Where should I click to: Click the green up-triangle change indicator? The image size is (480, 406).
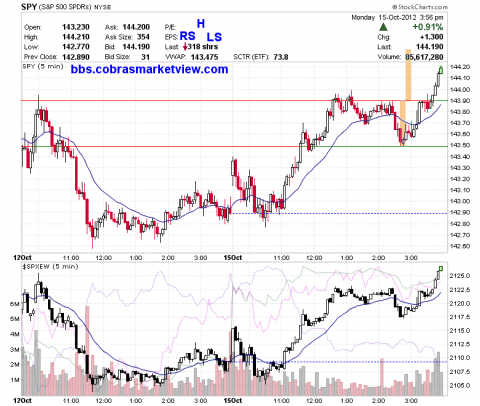point(384,27)
